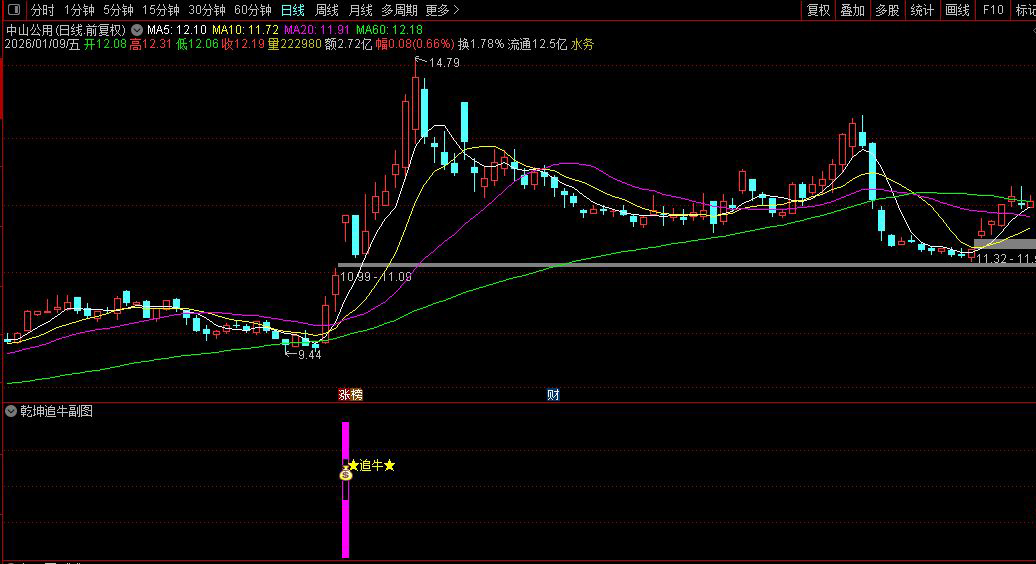Click the money bag signal icon

point(346,473)
